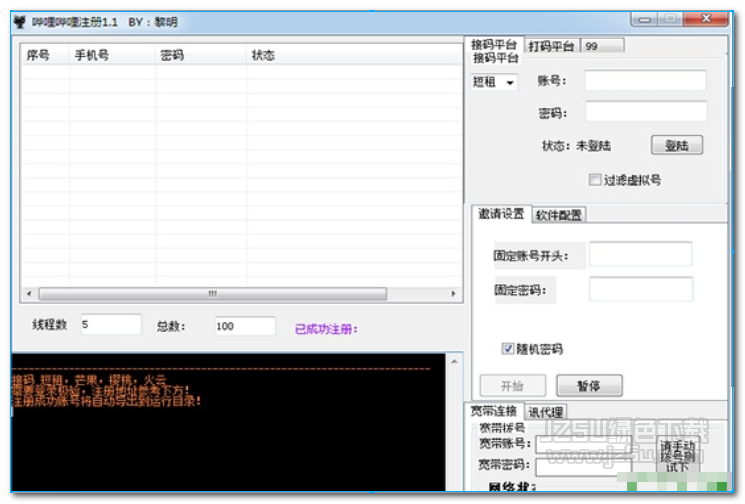Screen dimensions: 745x504
Task: Select the 邀请设置 tab
Action: coord(501,214)
